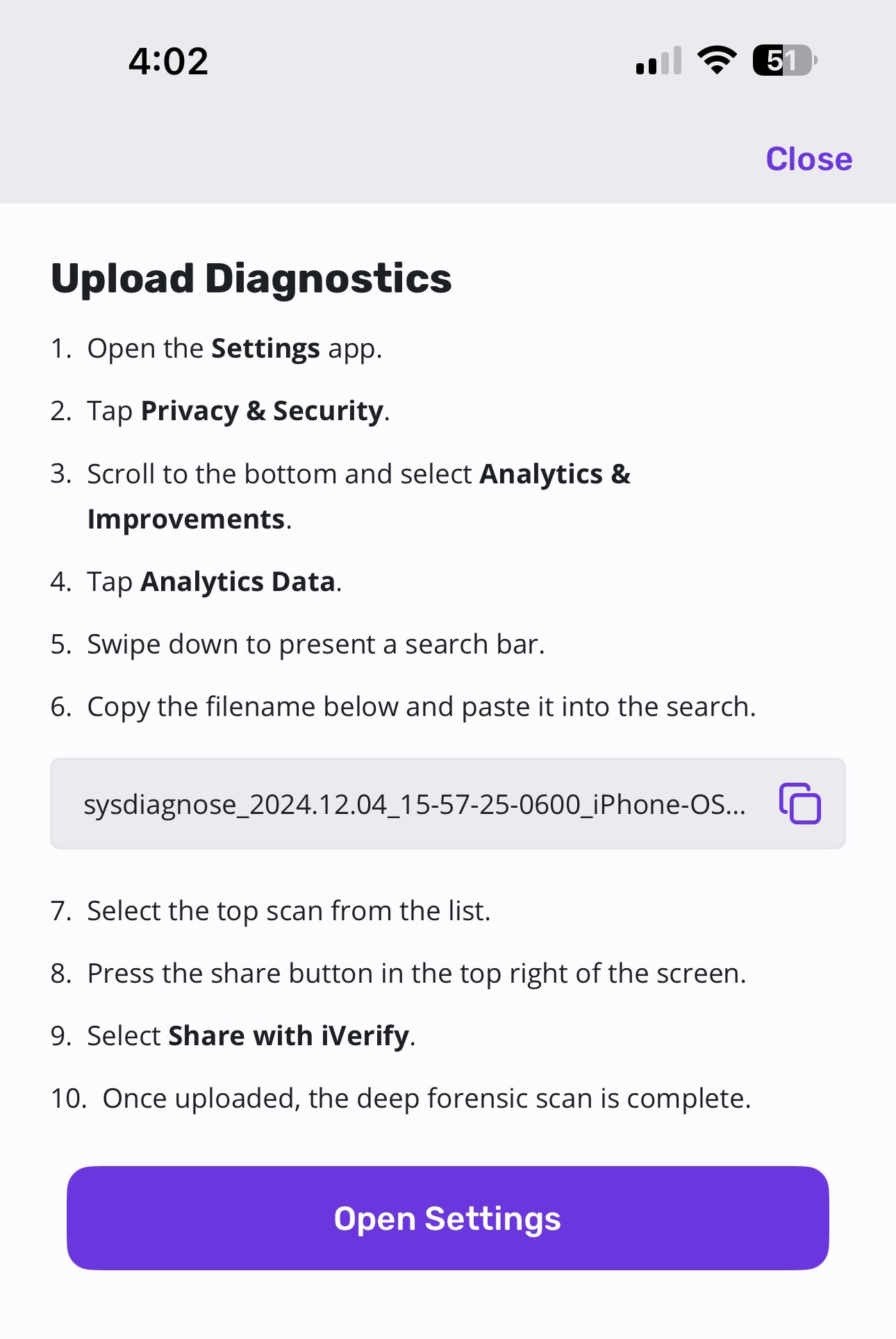Image resolution: width=896 pixels, height=1339 pixels.
Task: Tap Analytics Data in step 4
Action: click(x=238, y=581)
